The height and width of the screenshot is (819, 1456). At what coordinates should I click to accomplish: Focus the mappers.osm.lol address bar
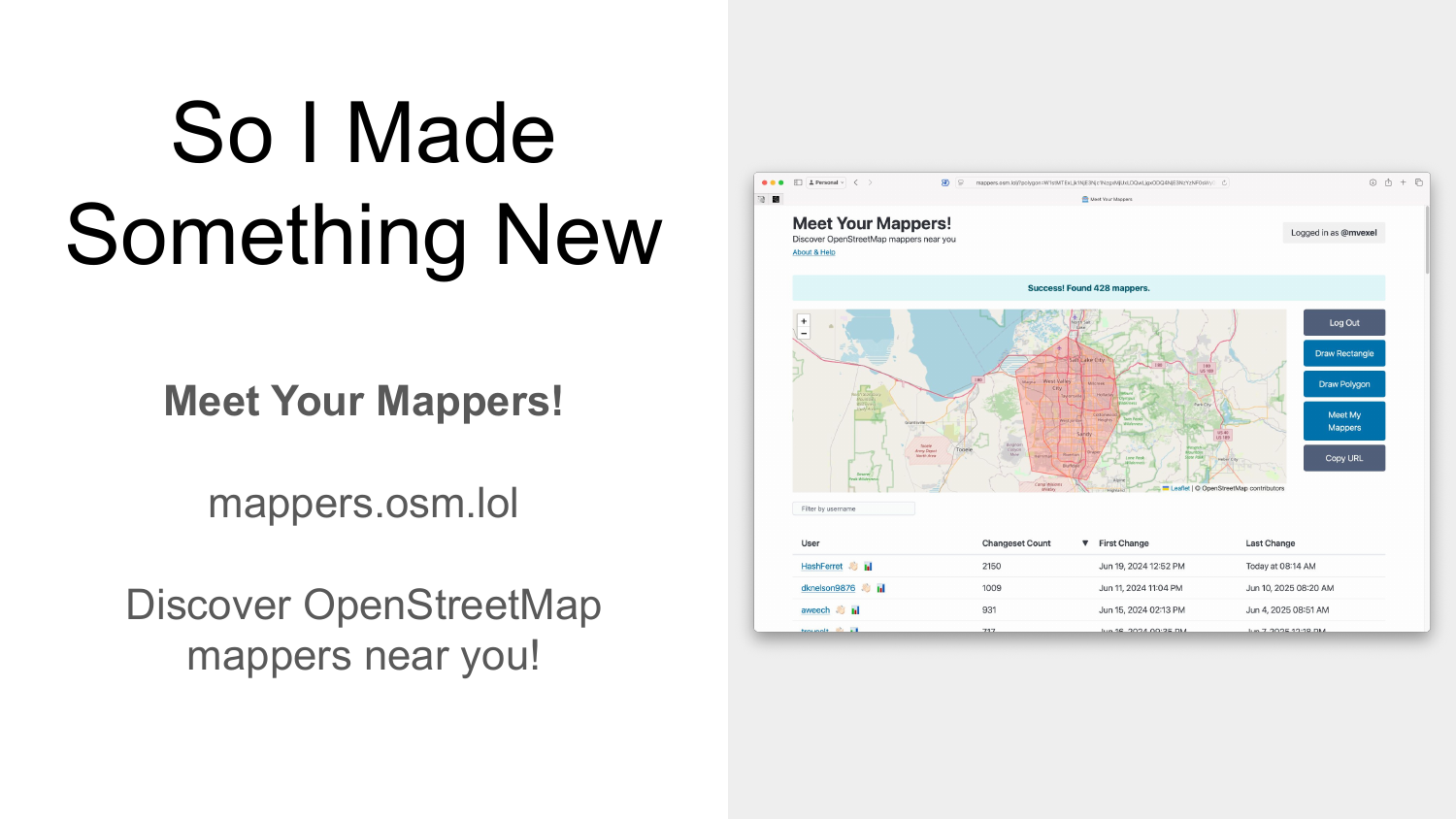coord(1092,182)
